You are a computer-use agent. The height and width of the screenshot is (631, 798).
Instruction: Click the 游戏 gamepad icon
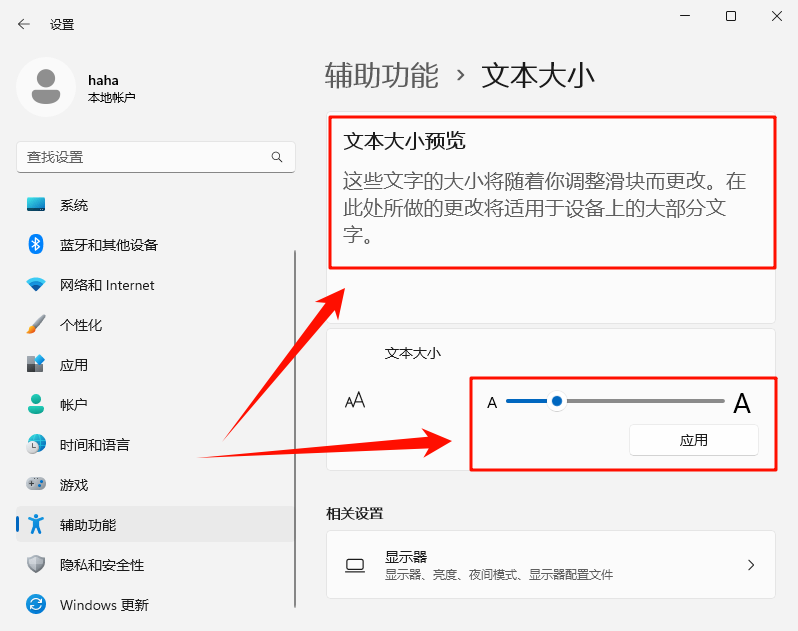tap(36, 484)
